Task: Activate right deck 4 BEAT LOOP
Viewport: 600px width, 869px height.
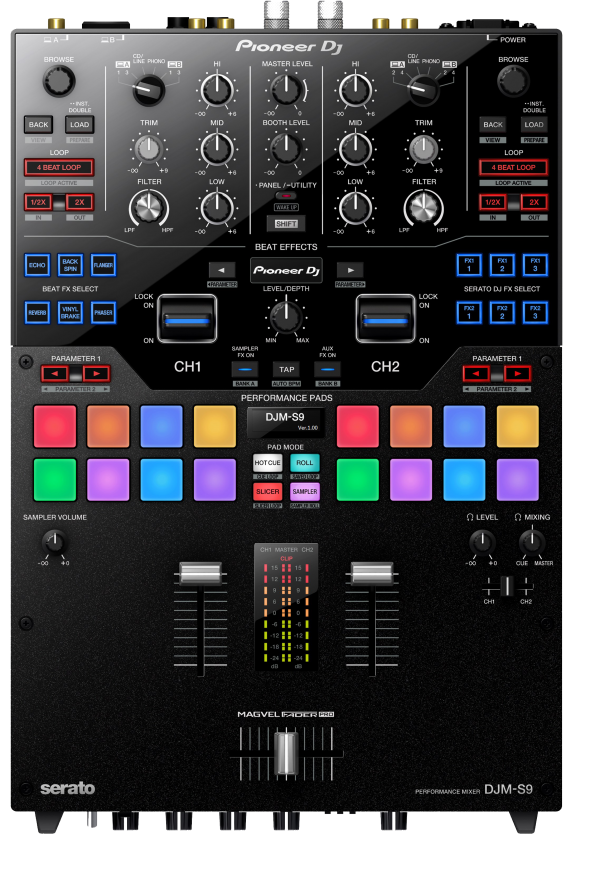Action: click(514, 167)
